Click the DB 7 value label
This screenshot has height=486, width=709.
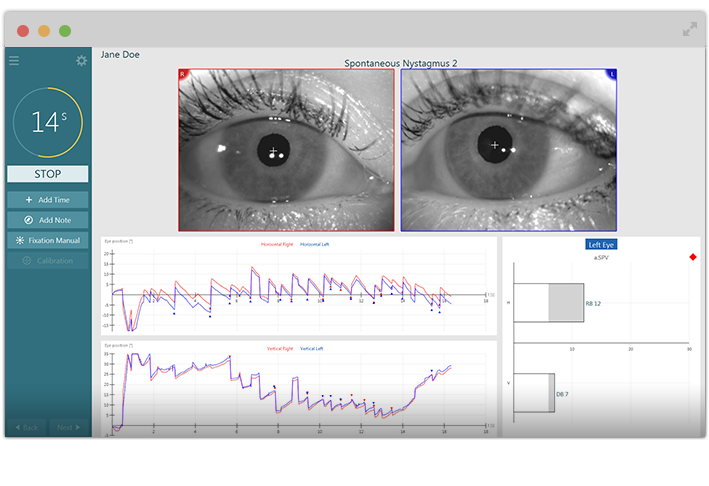click(562, 394)
